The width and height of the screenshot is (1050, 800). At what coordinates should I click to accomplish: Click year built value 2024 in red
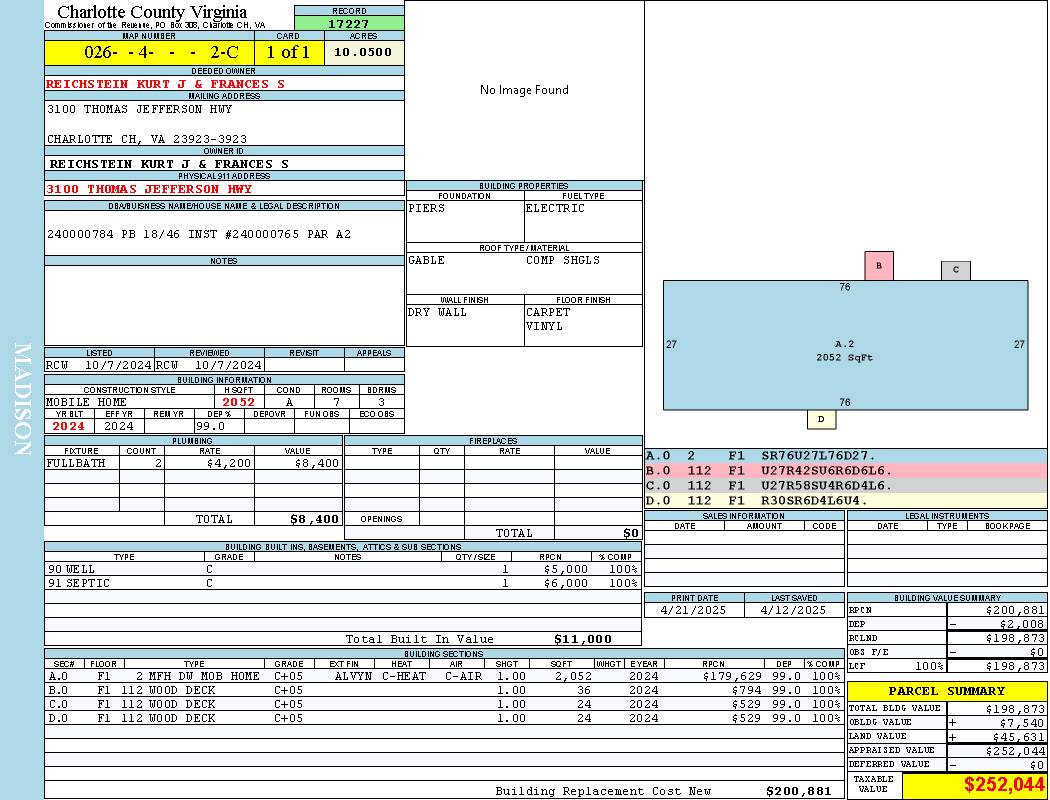pos(68,426)
